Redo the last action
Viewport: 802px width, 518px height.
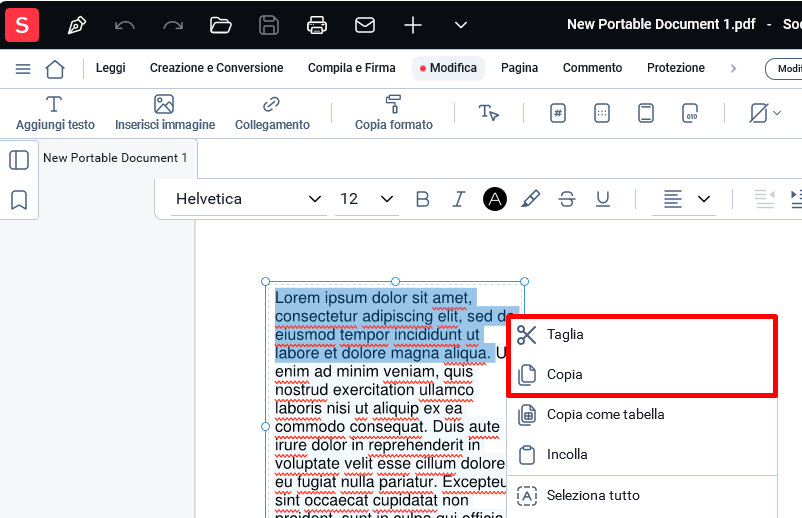173,25
